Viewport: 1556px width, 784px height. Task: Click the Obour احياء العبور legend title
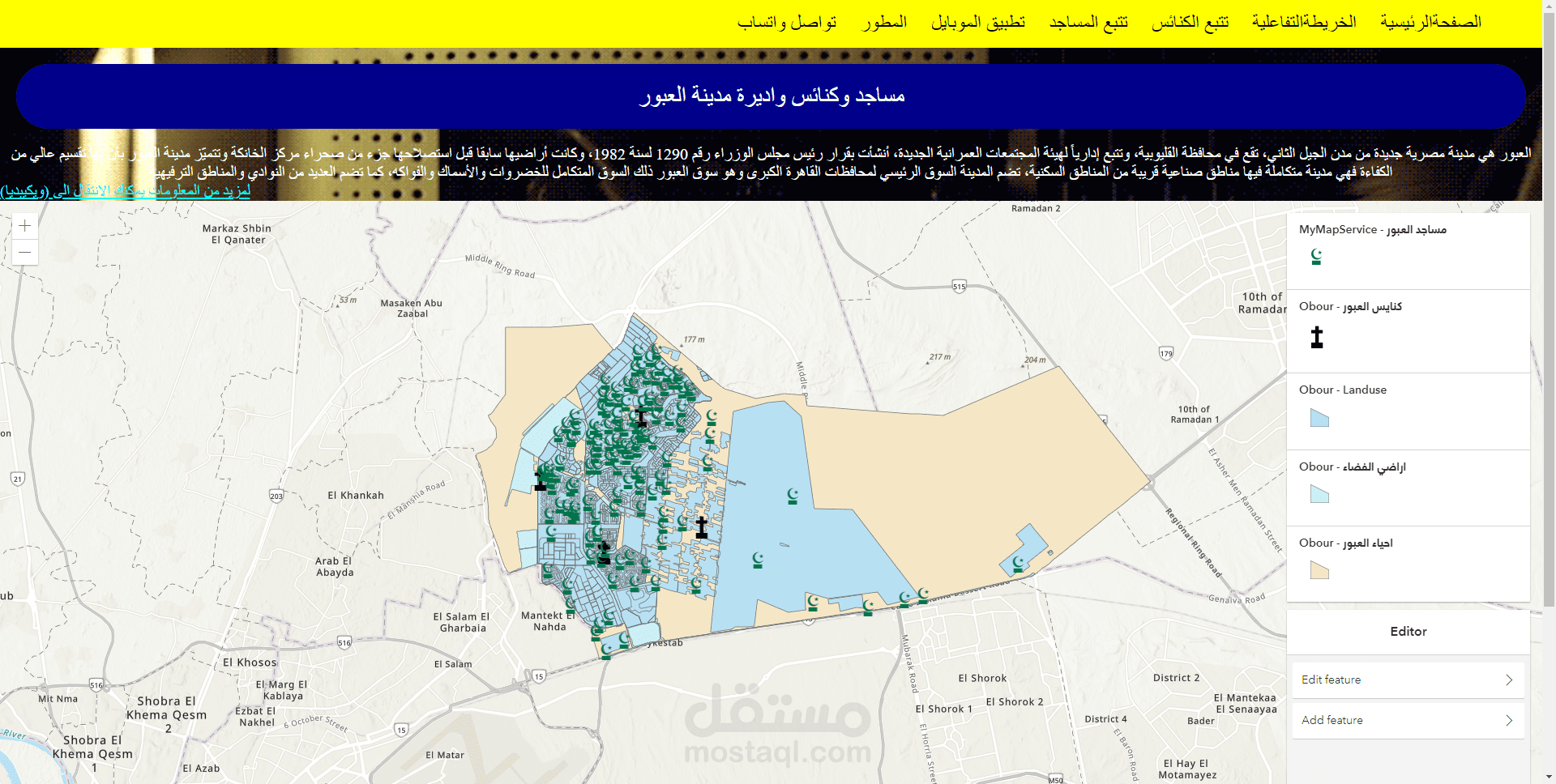pyautogui.click(x=1346, y=543)
